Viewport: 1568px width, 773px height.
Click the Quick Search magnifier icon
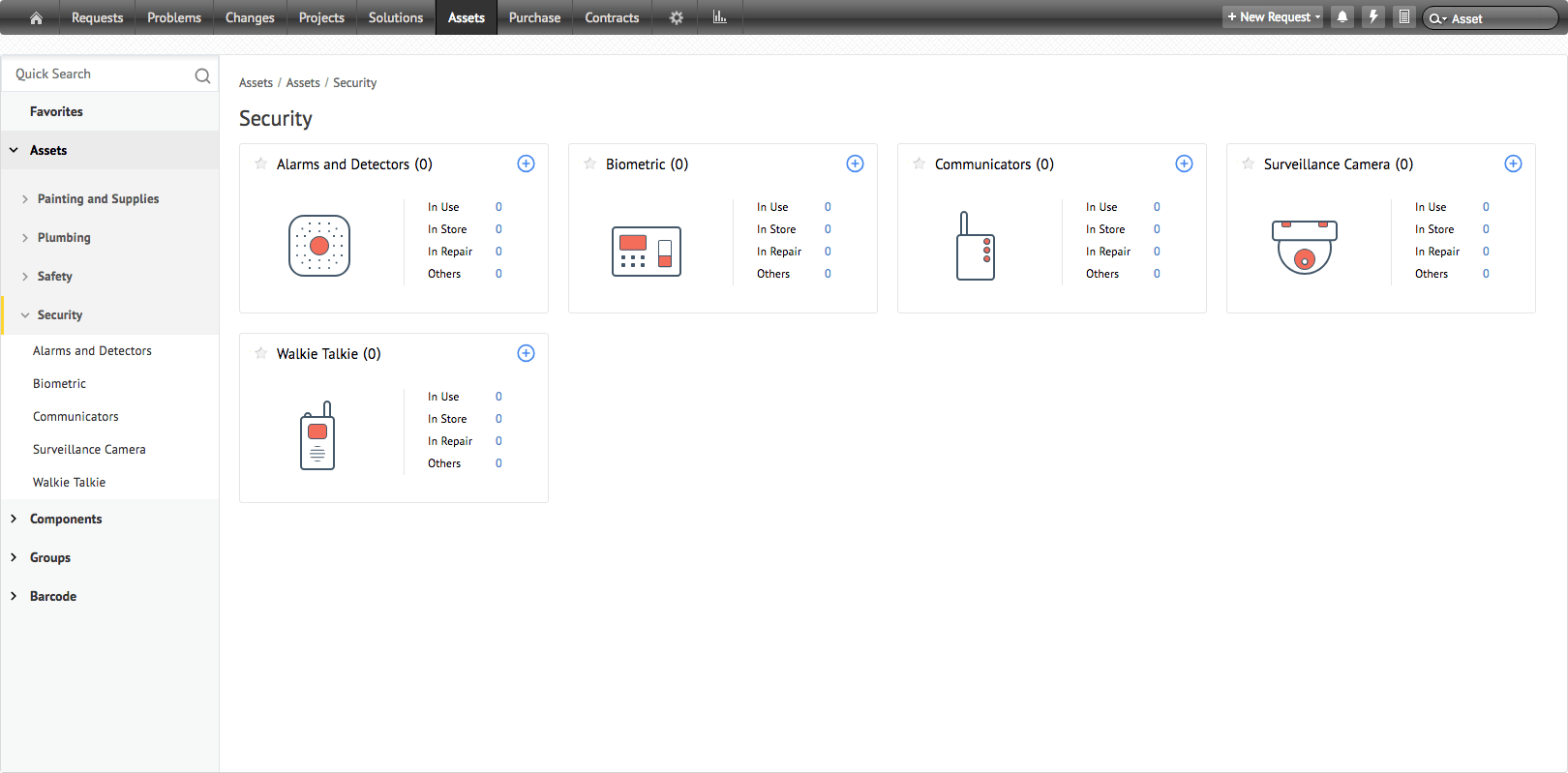tap(202, 75)
